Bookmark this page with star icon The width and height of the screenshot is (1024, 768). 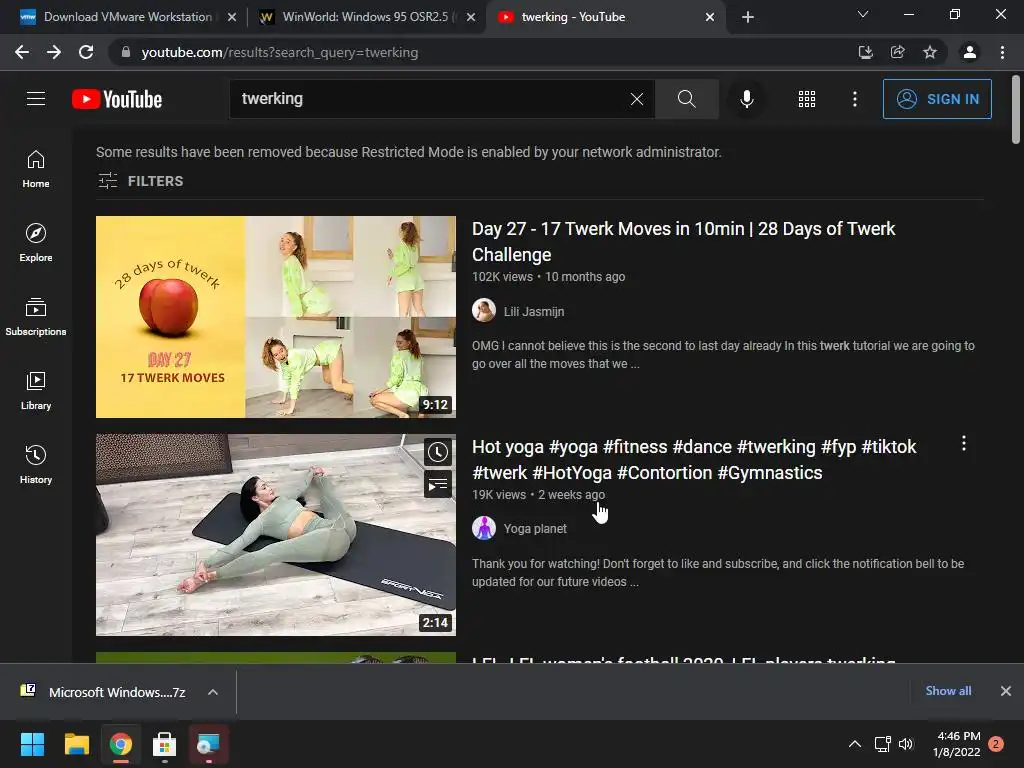929,52
